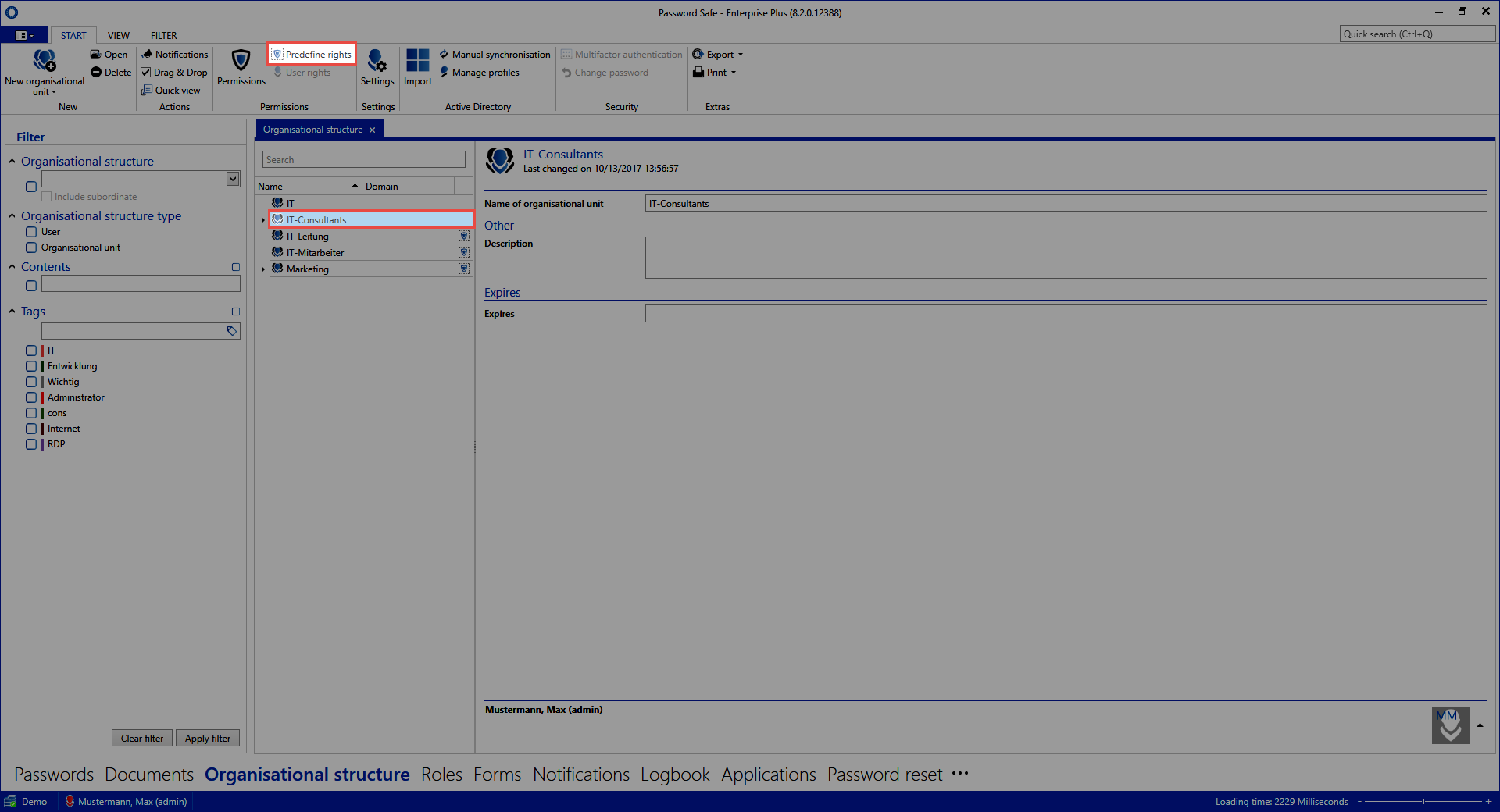Click the list Search field
The image size is (1500, 812).
pos(364,160)
